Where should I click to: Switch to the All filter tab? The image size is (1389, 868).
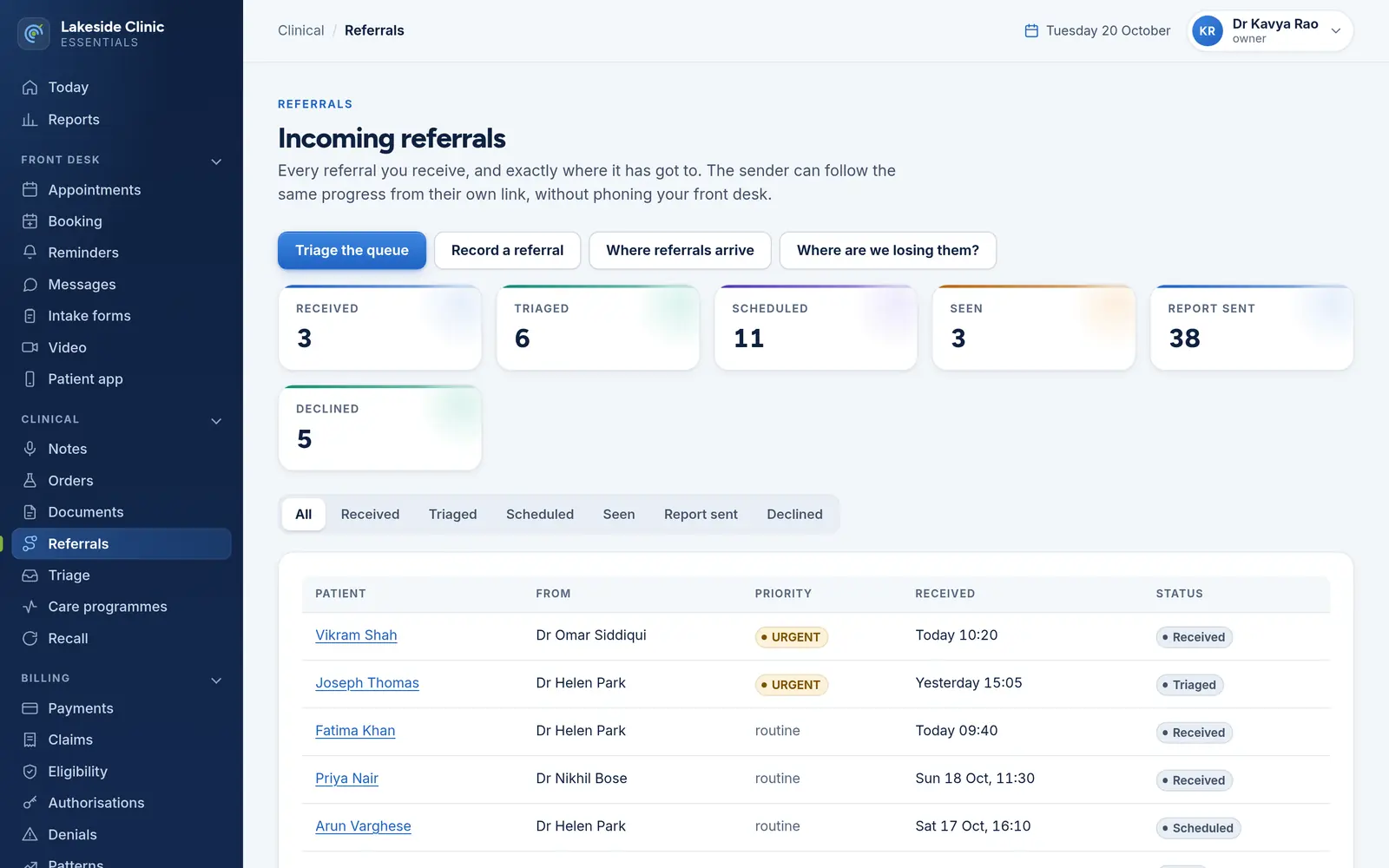303,515
